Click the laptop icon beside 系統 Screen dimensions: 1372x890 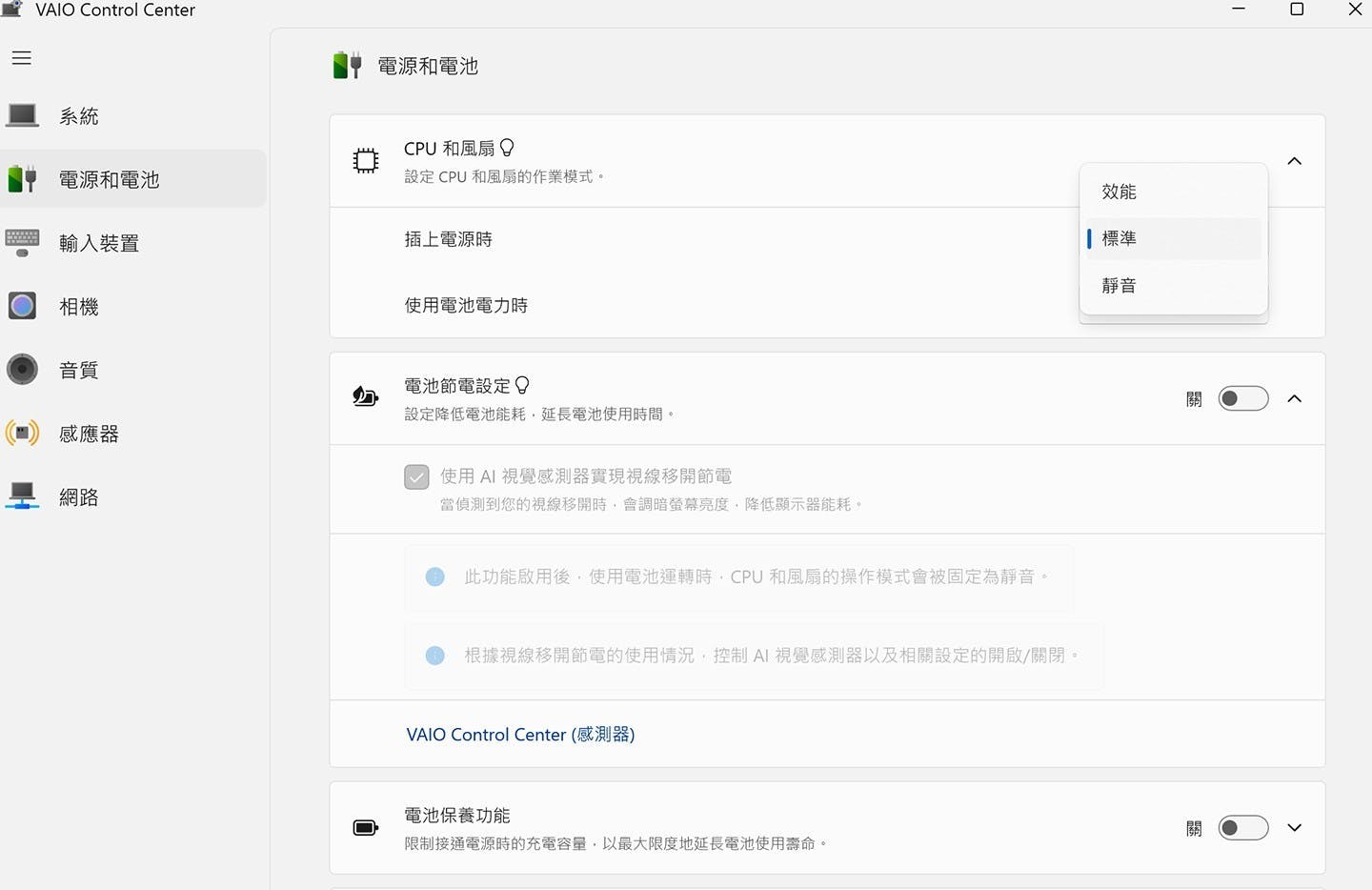(22, 116)
